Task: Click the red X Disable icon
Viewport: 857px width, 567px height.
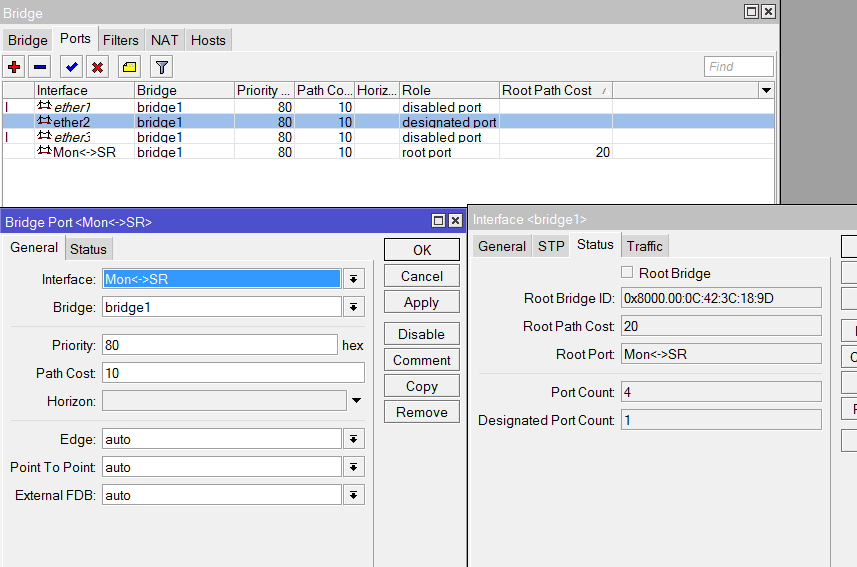Action: [x=98, y=67]
